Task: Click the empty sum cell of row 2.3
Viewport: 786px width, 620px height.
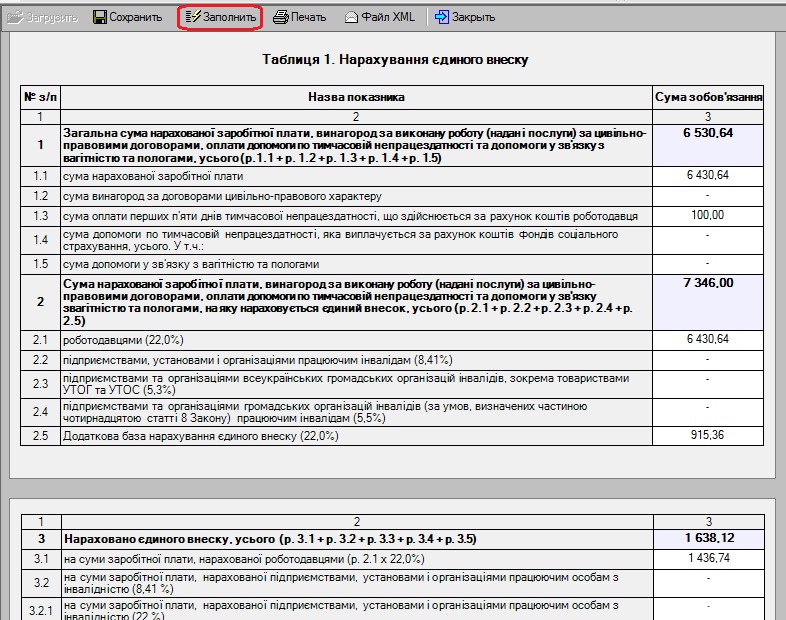Action: point(708,384)
